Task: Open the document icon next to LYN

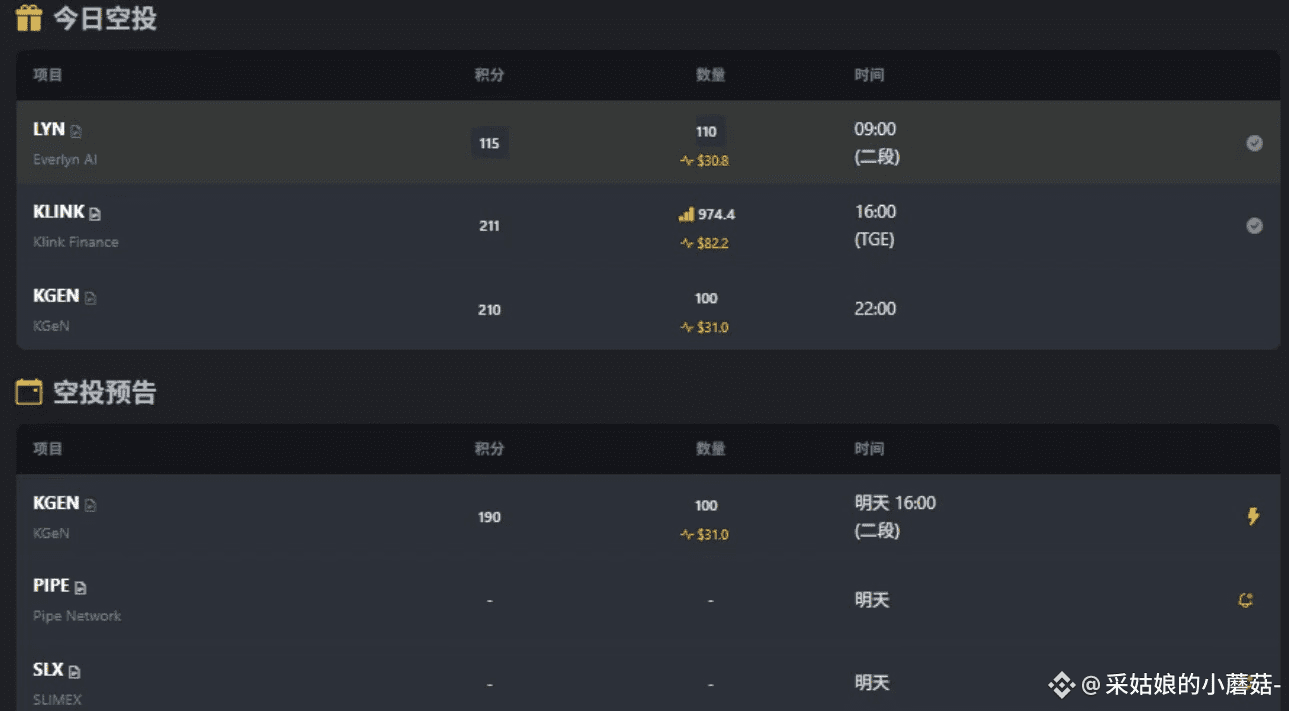Action: (x=76, y=131)
